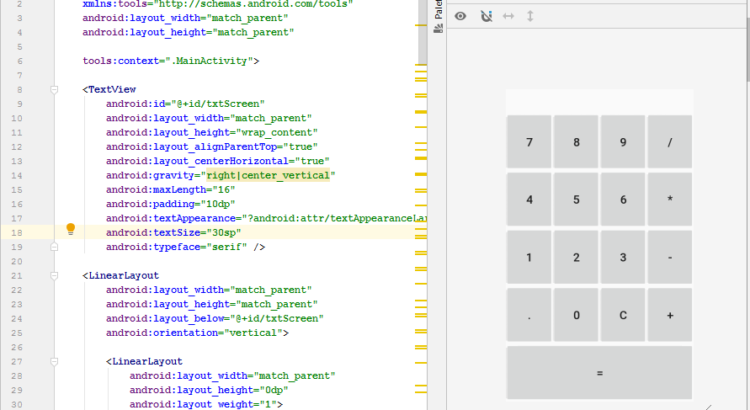Click the expand horizontally arrows icon
Viewport: 750px width, 410px height.
coord(508,16)
